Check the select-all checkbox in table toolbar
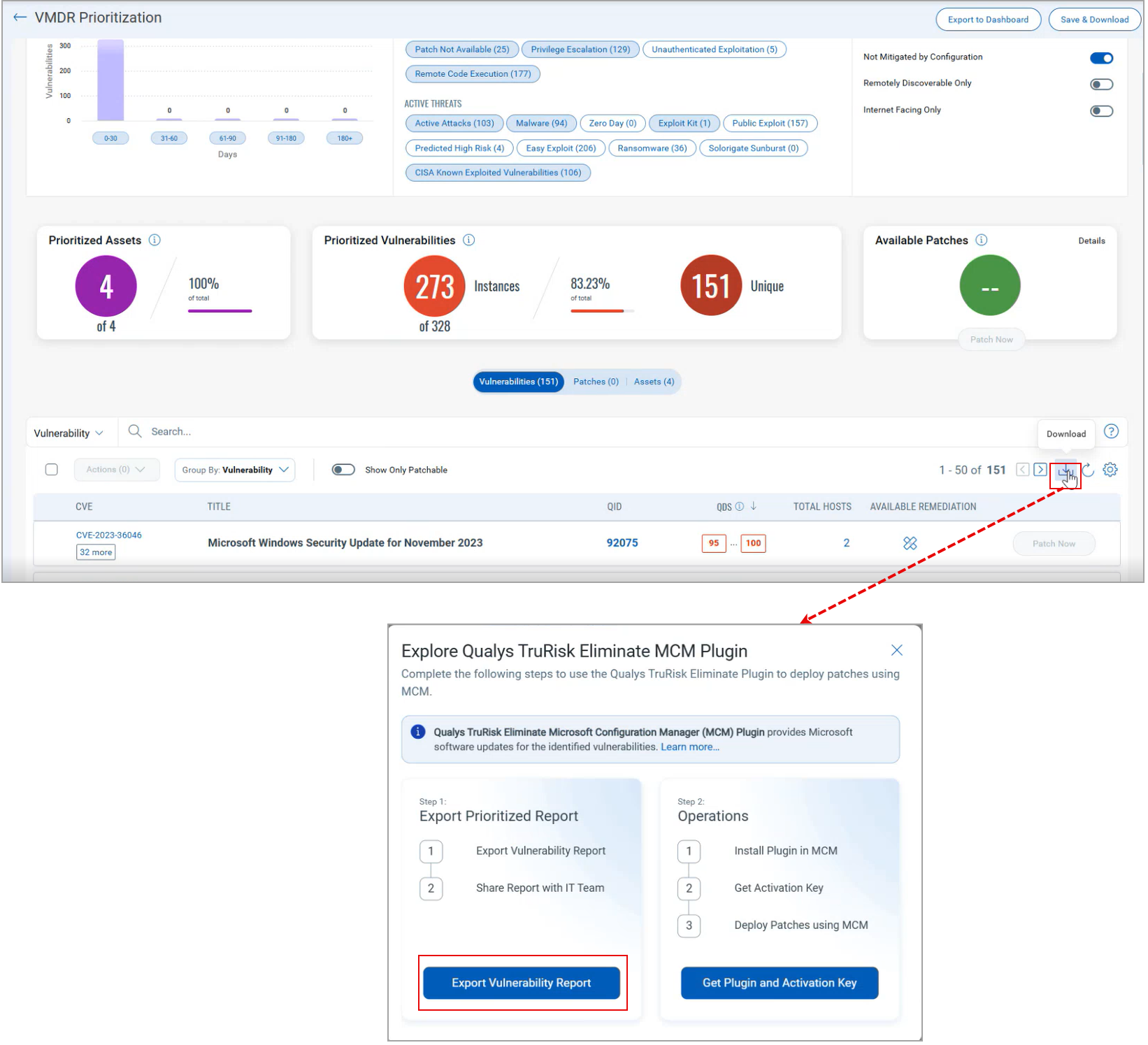Screen dimensions: 1148x1045 pyautogui.click(x=52, y=470)
